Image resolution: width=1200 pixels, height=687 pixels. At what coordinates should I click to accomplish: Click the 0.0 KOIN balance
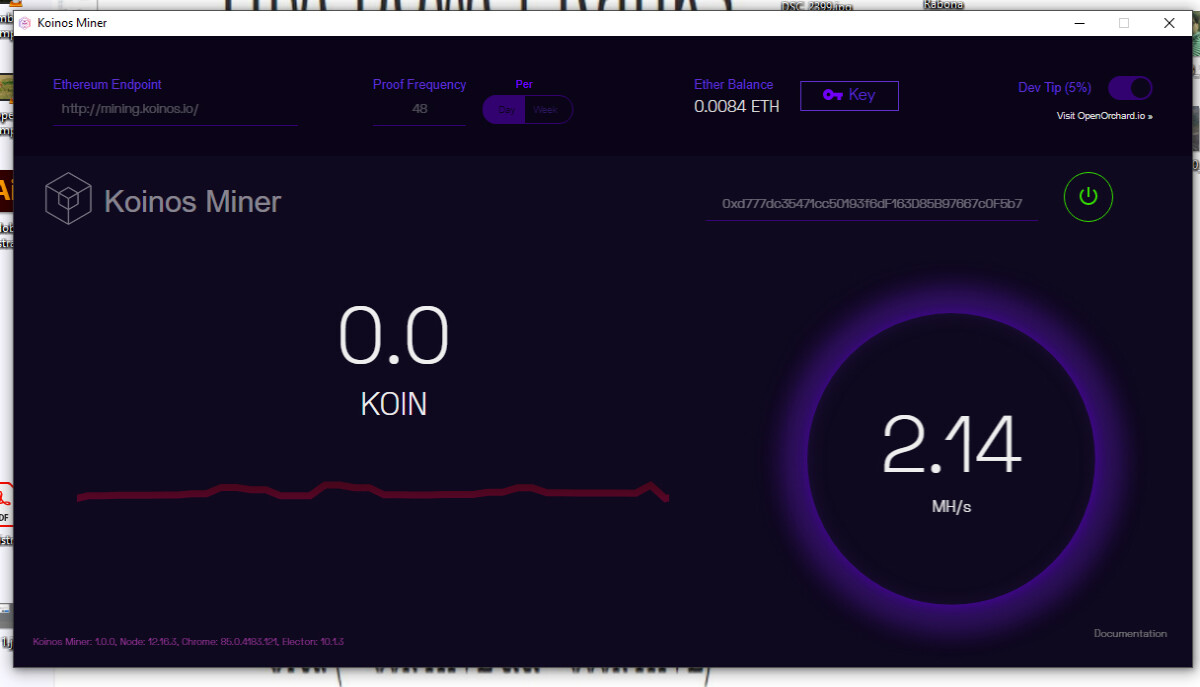pos(394,360)
